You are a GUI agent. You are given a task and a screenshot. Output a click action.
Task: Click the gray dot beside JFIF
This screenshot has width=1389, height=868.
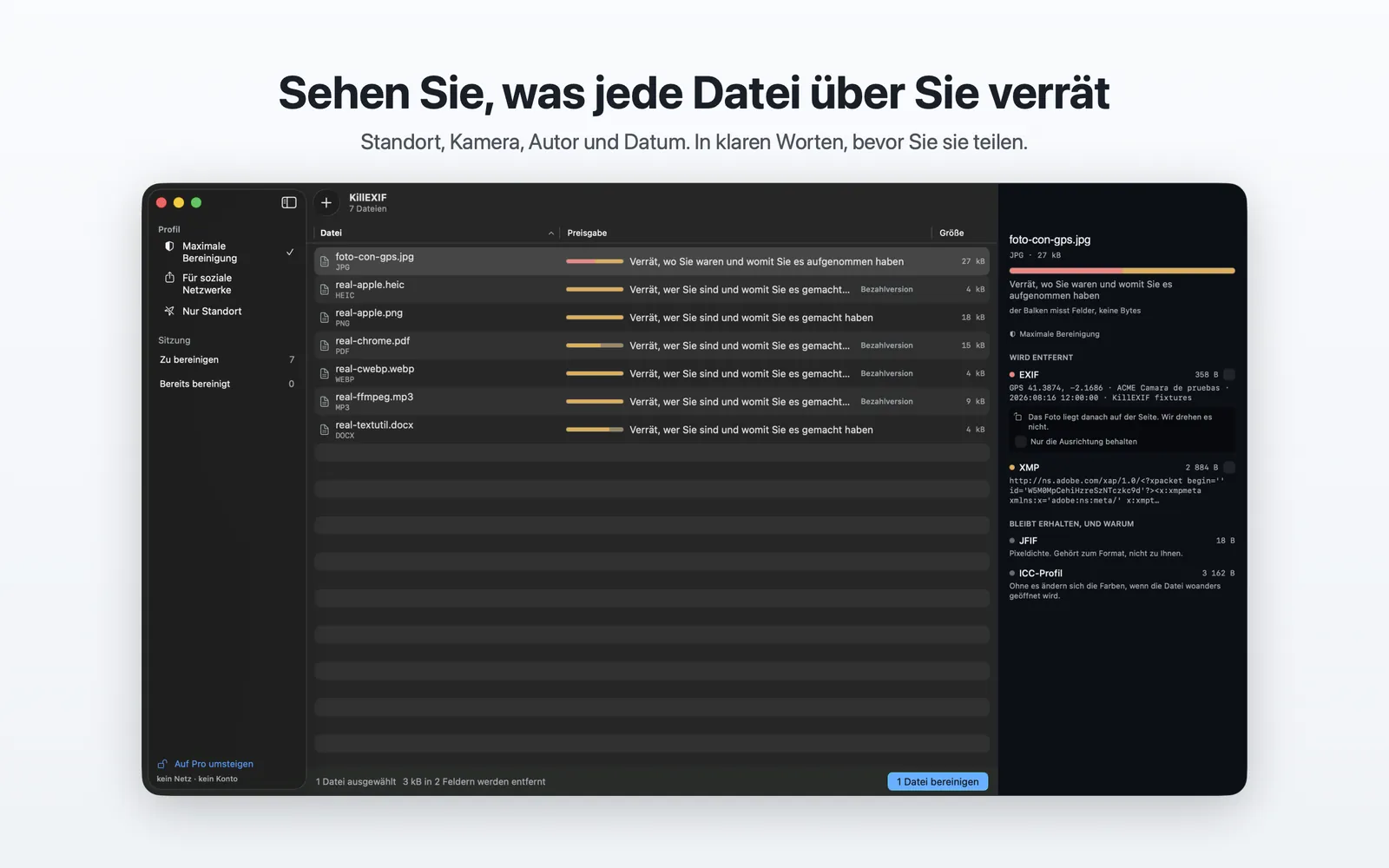click(x=1012, y=541)
